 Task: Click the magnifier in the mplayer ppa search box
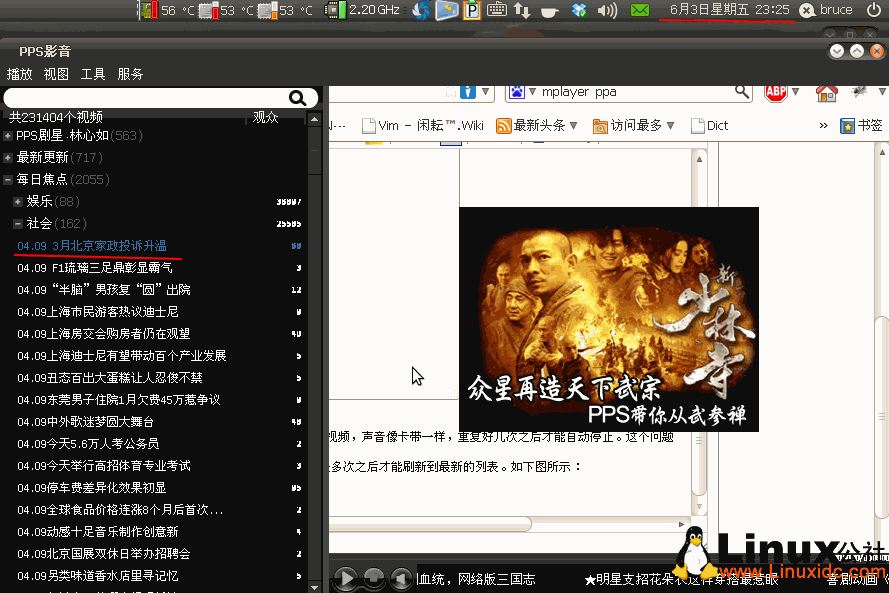coord(741,90)
